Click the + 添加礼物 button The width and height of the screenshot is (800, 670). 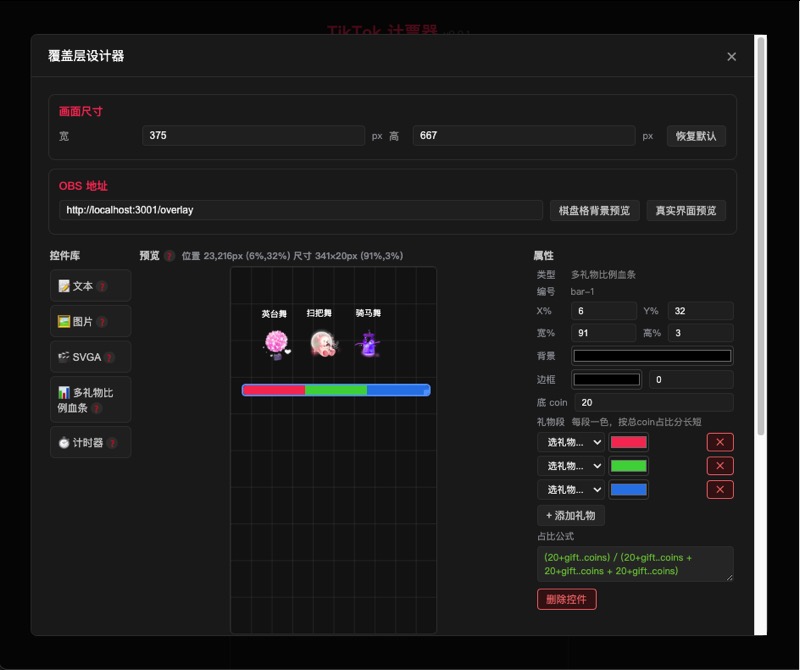[x=571, y=516]
